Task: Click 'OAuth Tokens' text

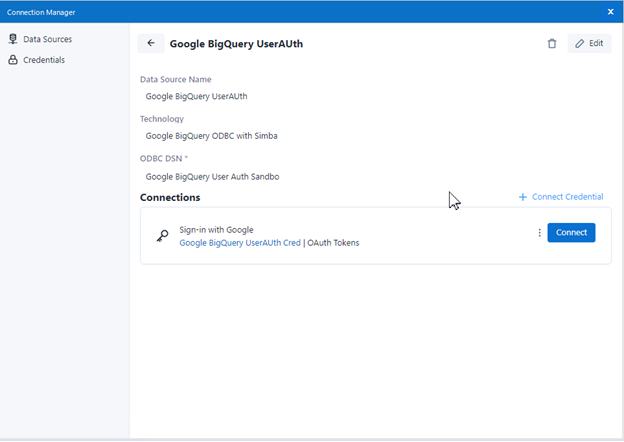Action: (333, 243)
